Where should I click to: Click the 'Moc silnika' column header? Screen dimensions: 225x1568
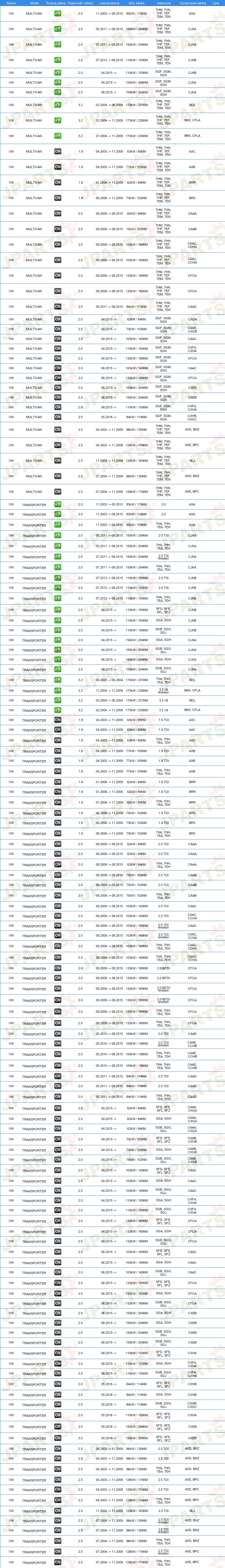pyautogui.click(x=137, y=3)
